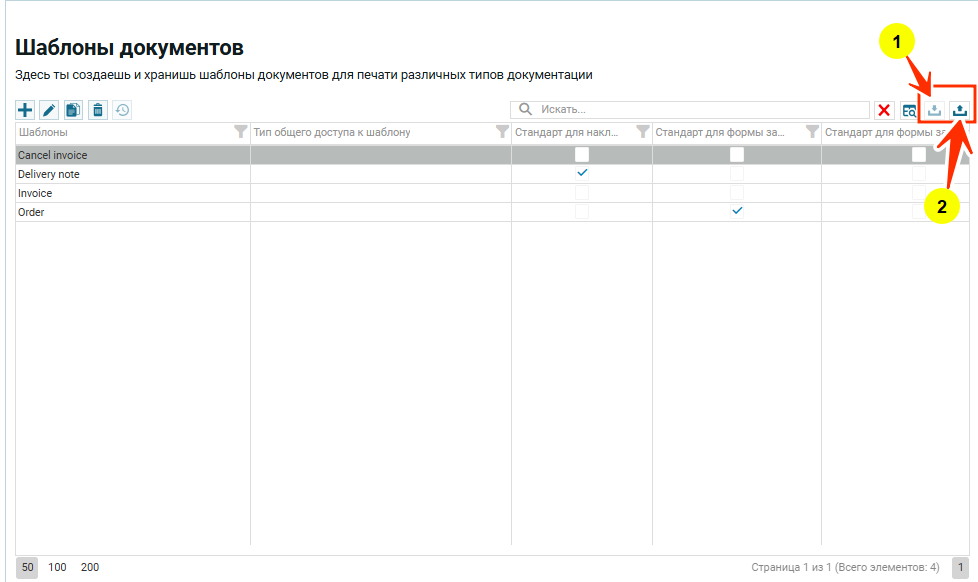Screen dimensions: 978x582
Task: Open filter for the Шаблоны column
Action: point(240,132)
